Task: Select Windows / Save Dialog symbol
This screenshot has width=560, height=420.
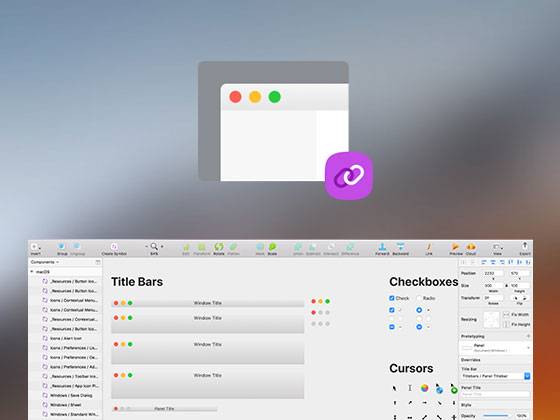Action: point(71,395)
